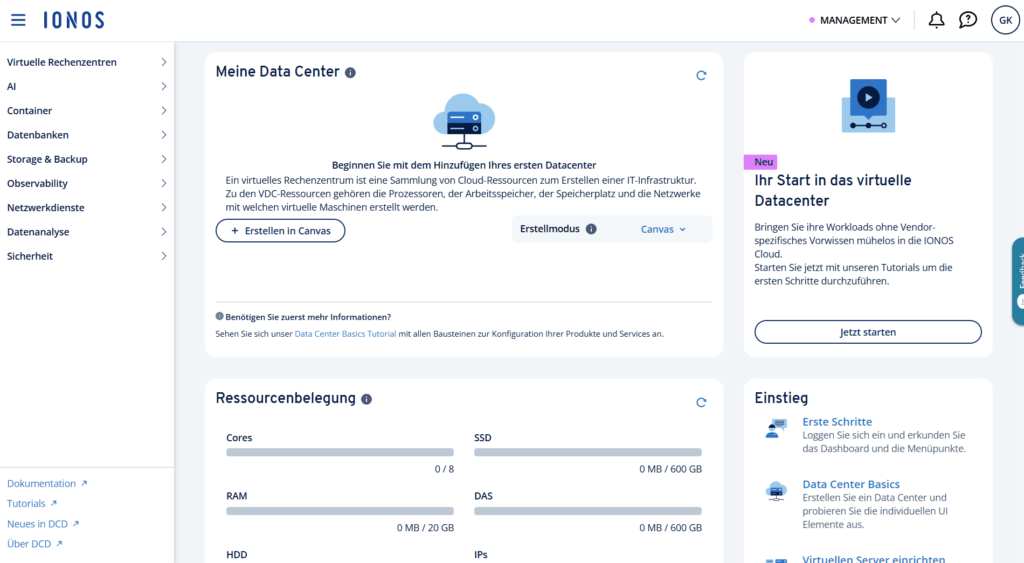The image size is (1024, 563).
Task: Open the GK user account avatar
Action: click(1006, 20)
